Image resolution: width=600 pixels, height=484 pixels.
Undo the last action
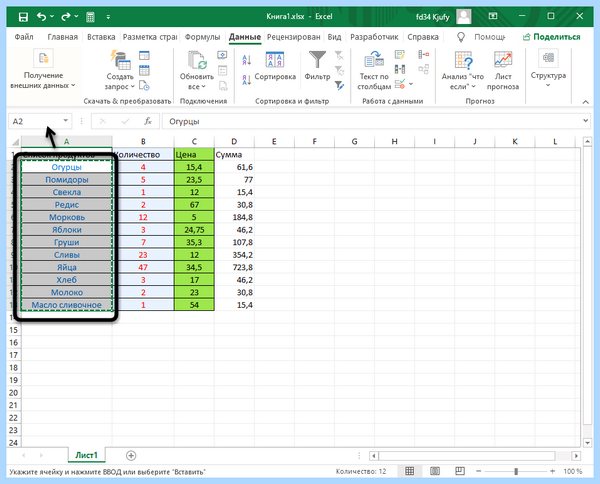pos(41,16)
